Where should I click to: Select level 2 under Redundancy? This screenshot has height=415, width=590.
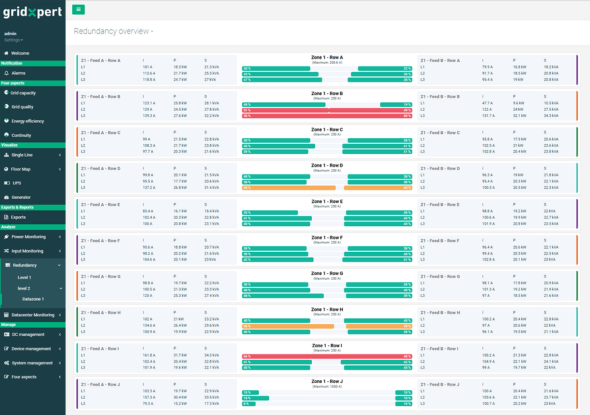pyautogui.click(x=24, y=289)
